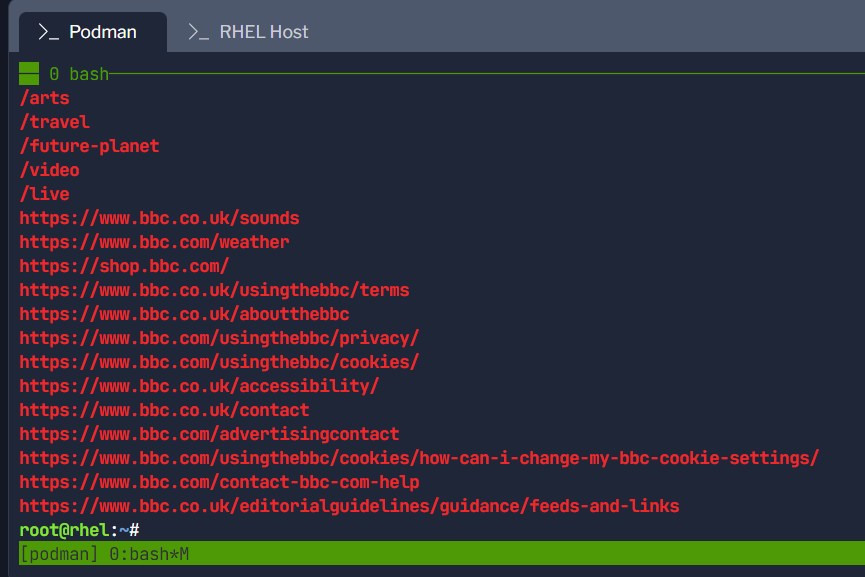Open the bbc.com/weather link
Image resolution: width=865 pixels, height=577 pixels.
155,241
